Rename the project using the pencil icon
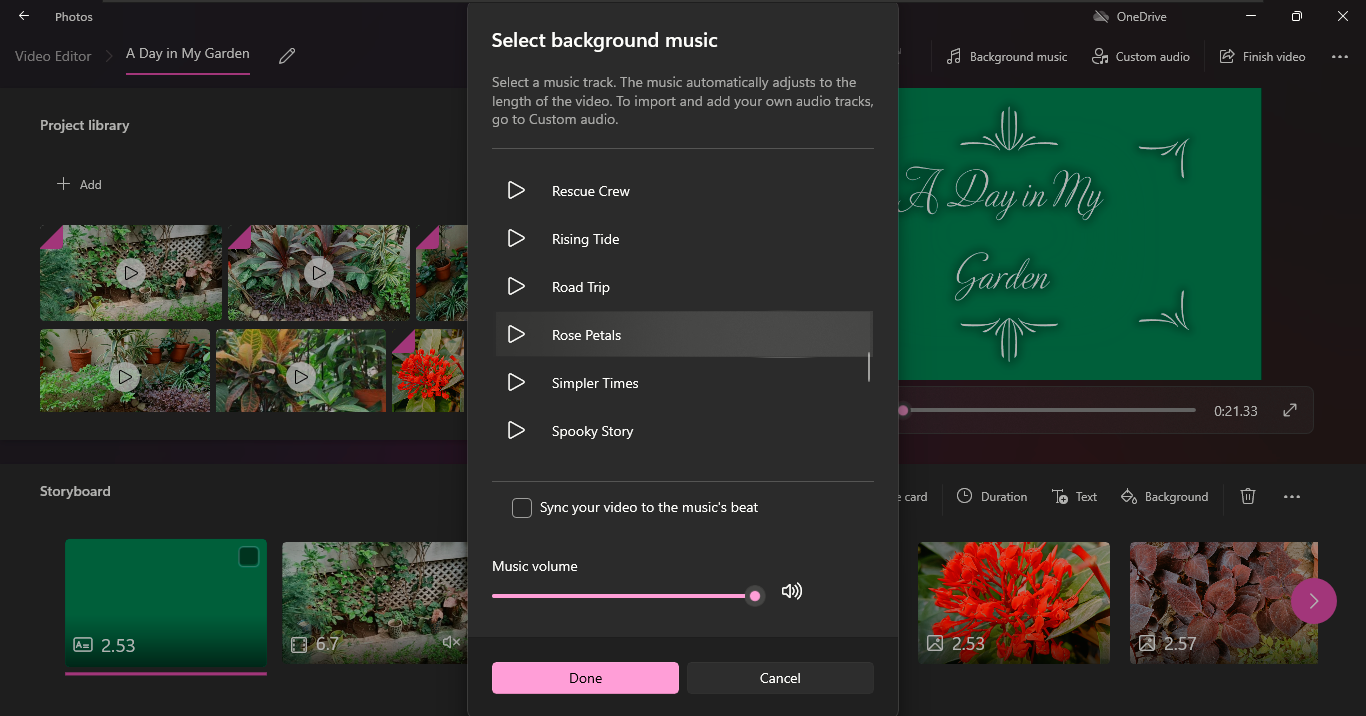The width and height of the screenshot is (1366, 716). coord(286,56)
